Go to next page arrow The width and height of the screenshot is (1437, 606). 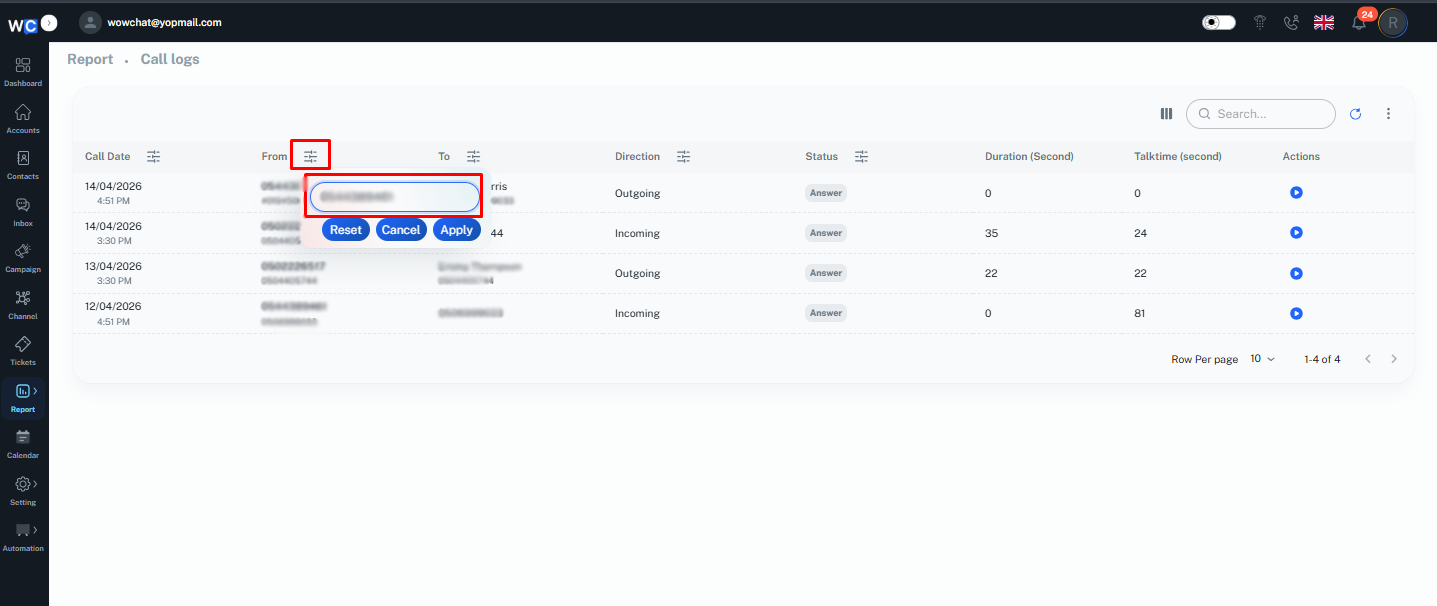tap(1394, 359)
